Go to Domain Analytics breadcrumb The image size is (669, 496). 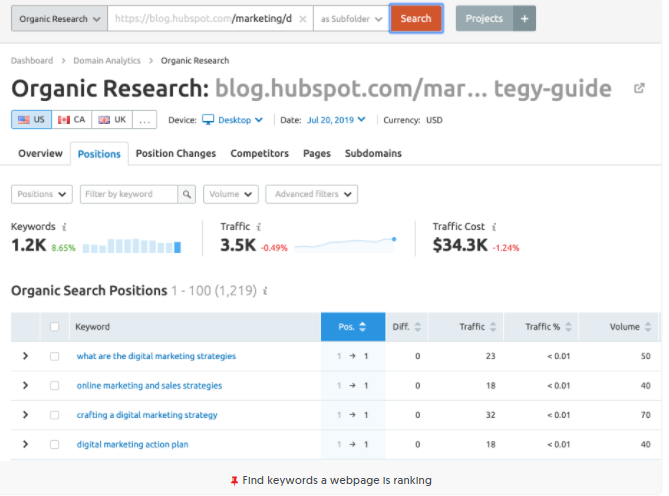107,61
